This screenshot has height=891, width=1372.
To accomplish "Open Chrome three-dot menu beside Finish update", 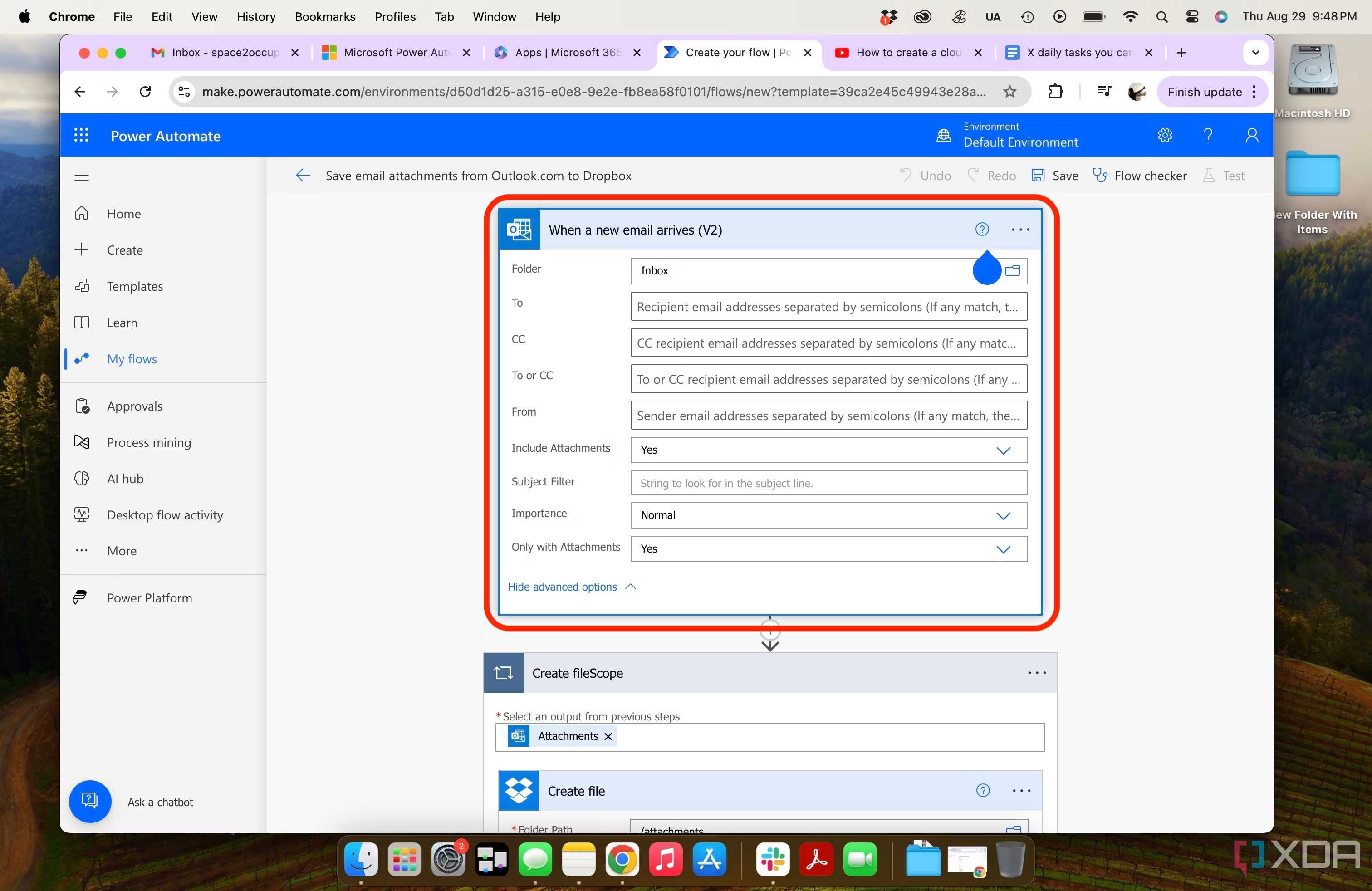I will [1254, 92].
